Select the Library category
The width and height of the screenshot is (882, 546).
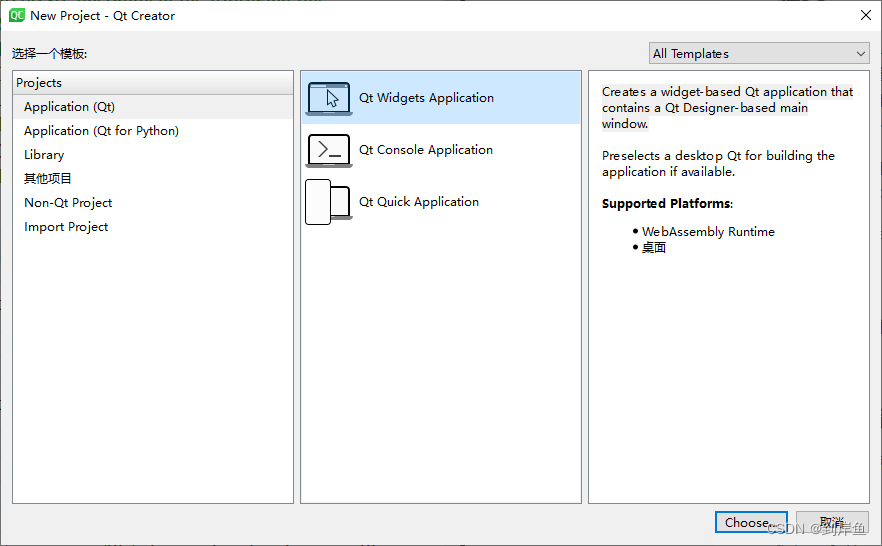click(x=153, y=155)
